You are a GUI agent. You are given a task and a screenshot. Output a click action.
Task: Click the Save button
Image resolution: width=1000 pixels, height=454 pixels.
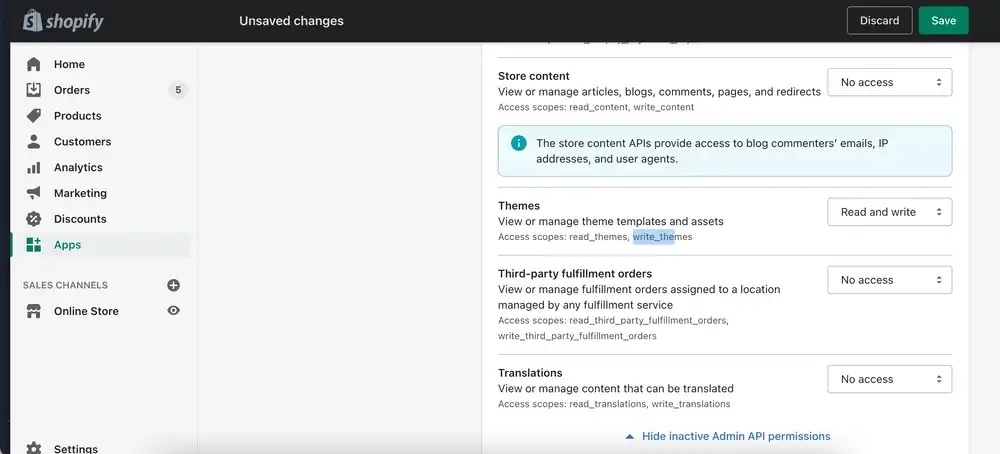[943, 21]
